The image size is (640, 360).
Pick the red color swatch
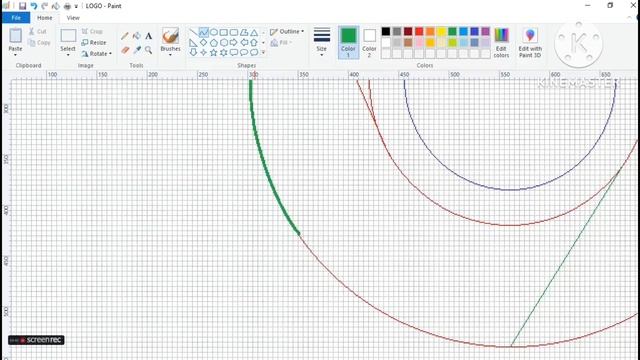coord(419,31)
